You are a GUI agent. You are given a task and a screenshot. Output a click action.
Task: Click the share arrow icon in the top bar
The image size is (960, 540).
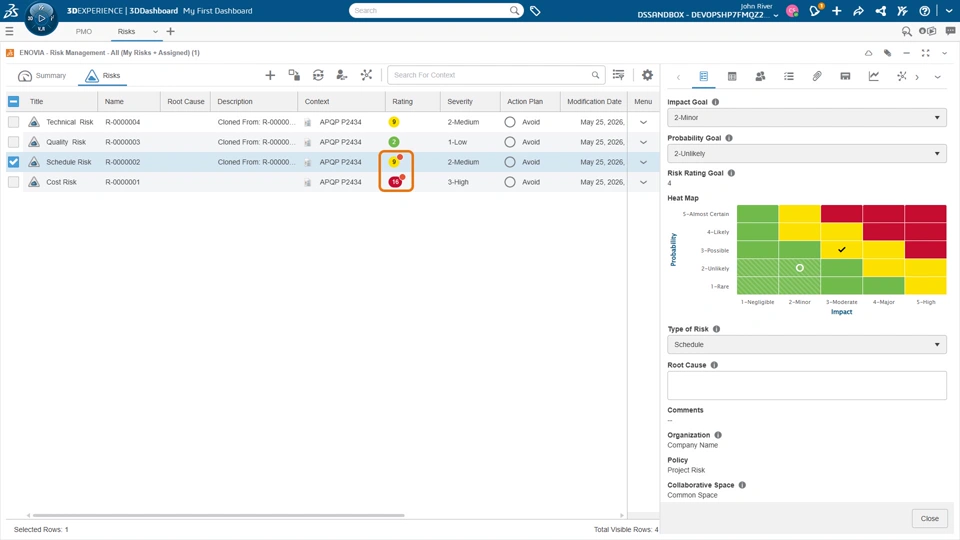858,10
